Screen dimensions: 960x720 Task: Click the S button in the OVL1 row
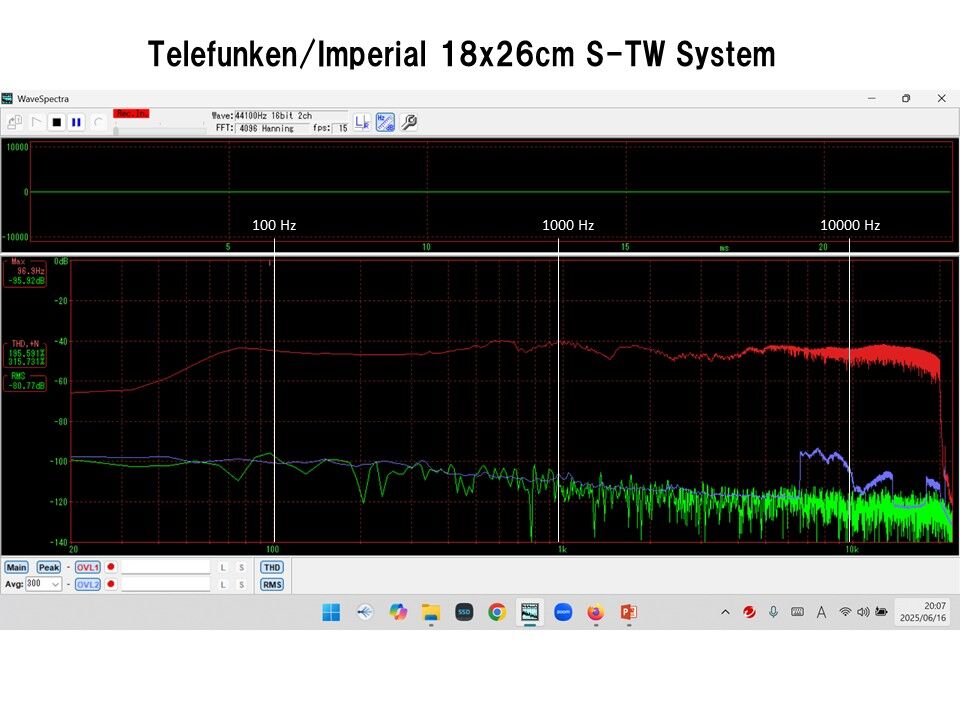(x=241, y=568)
